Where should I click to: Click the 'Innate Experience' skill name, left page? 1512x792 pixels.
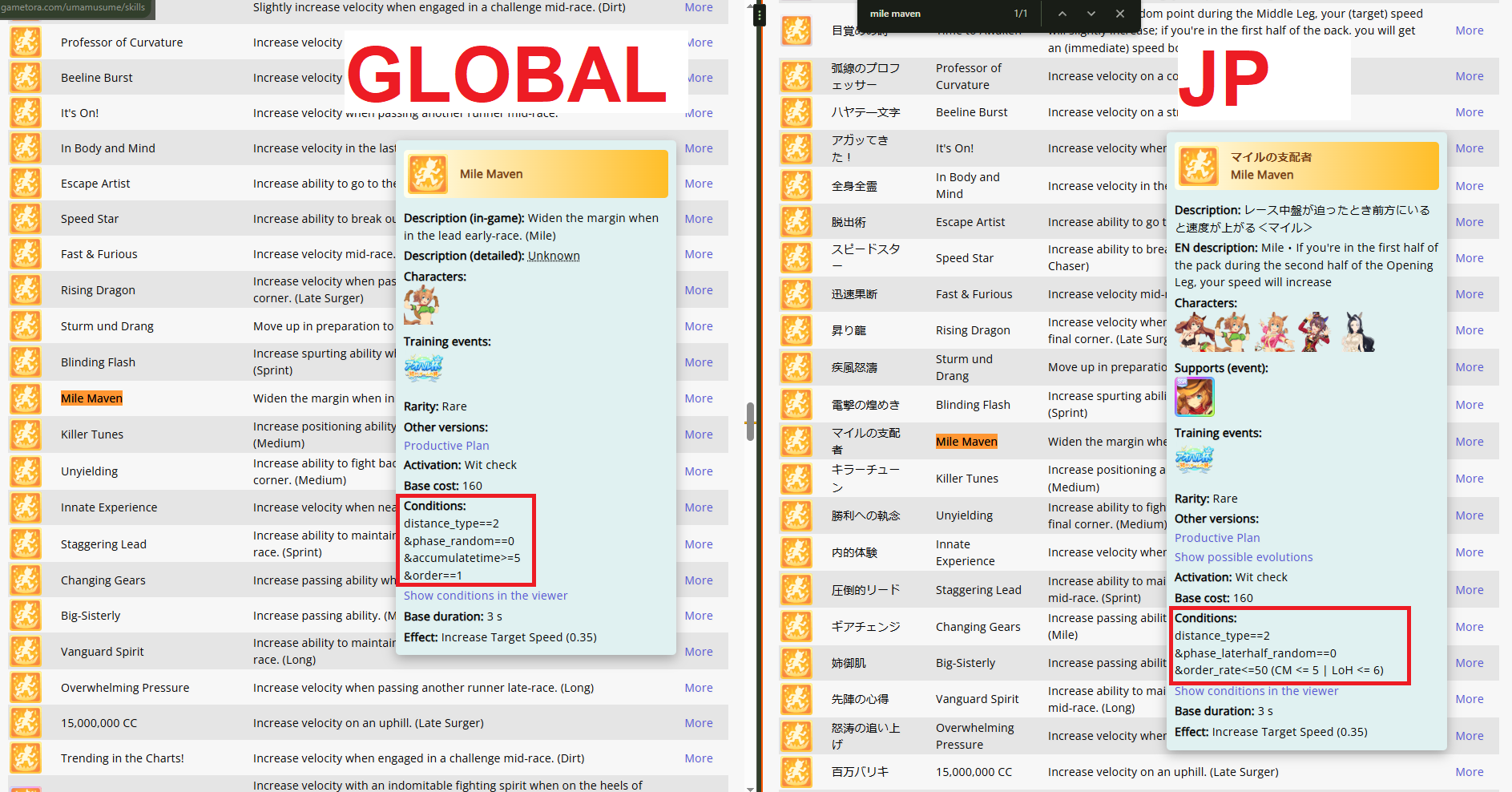(x=109, y=507)
